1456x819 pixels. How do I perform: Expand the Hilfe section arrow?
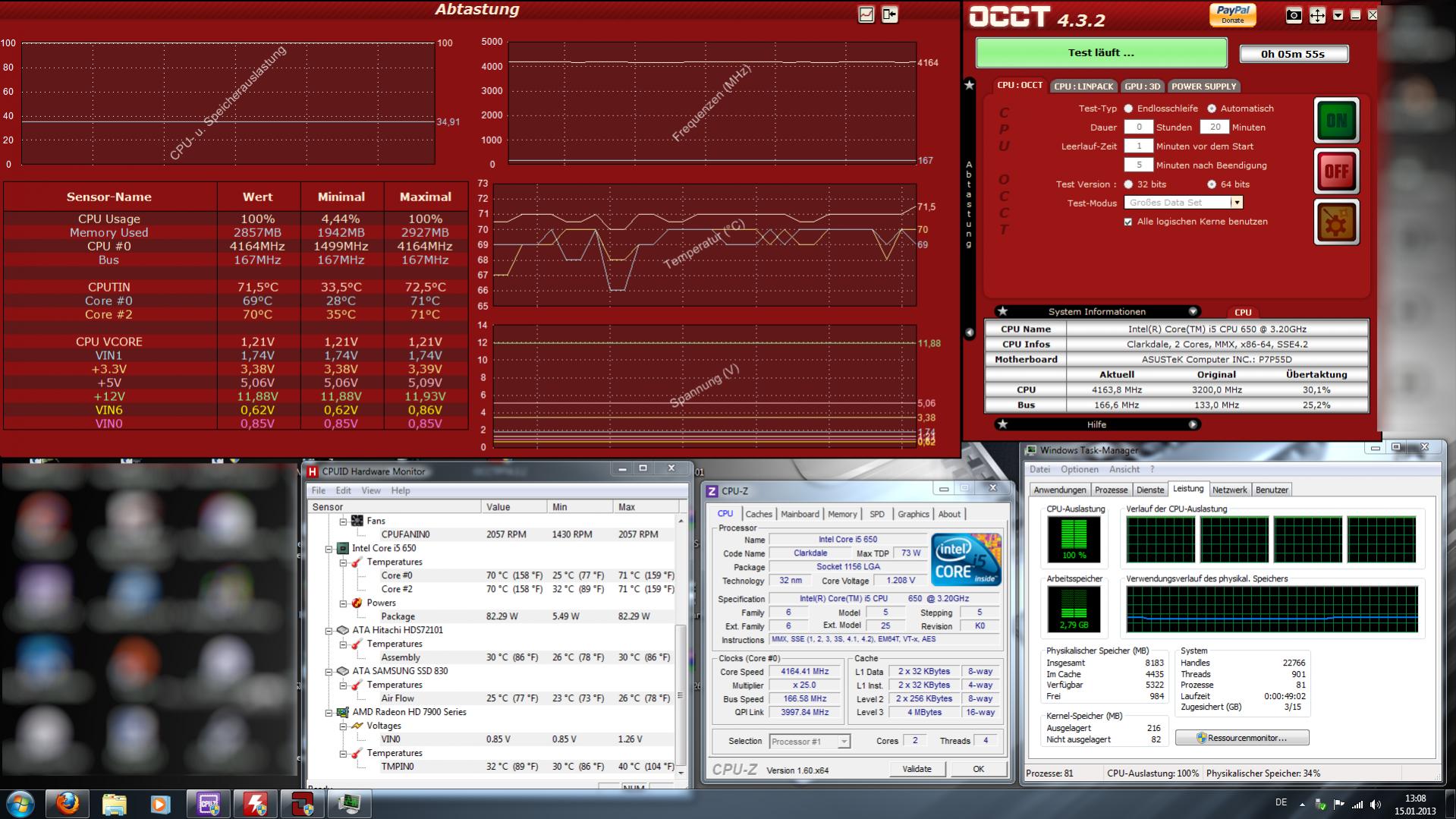coord(1193,424)
